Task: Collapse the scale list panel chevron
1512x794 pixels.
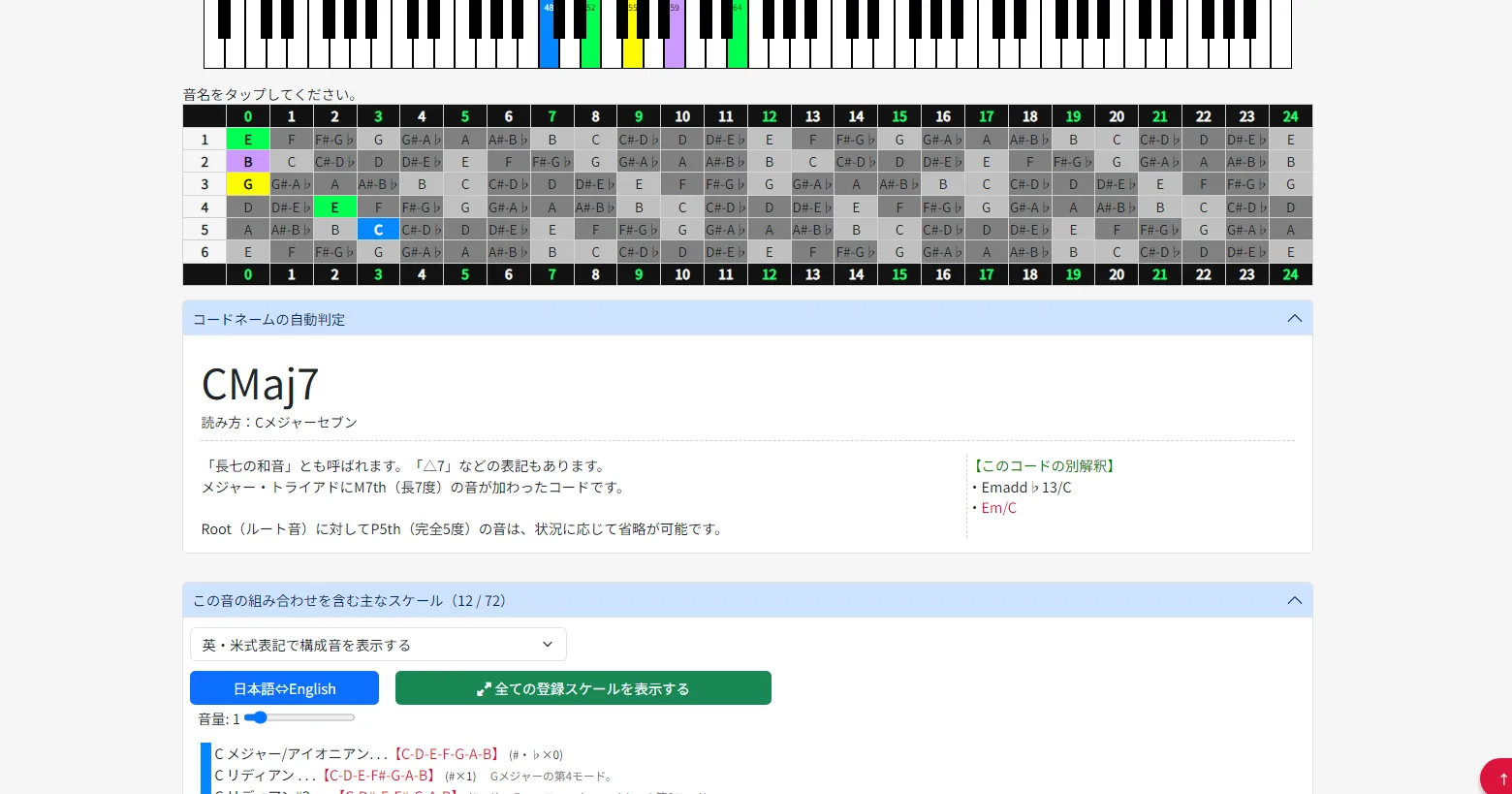Action: tap(1294, 600)
